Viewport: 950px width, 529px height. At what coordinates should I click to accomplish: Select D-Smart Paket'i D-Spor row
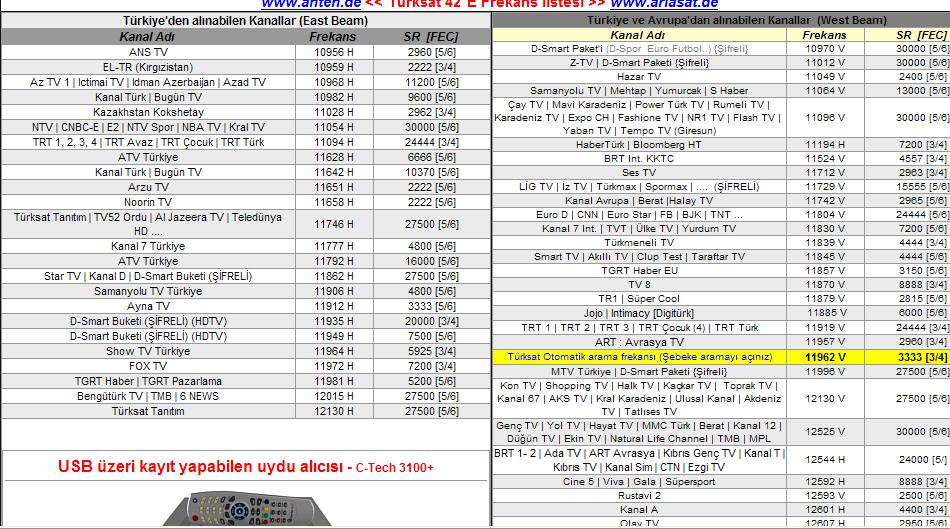pos(721,48)
